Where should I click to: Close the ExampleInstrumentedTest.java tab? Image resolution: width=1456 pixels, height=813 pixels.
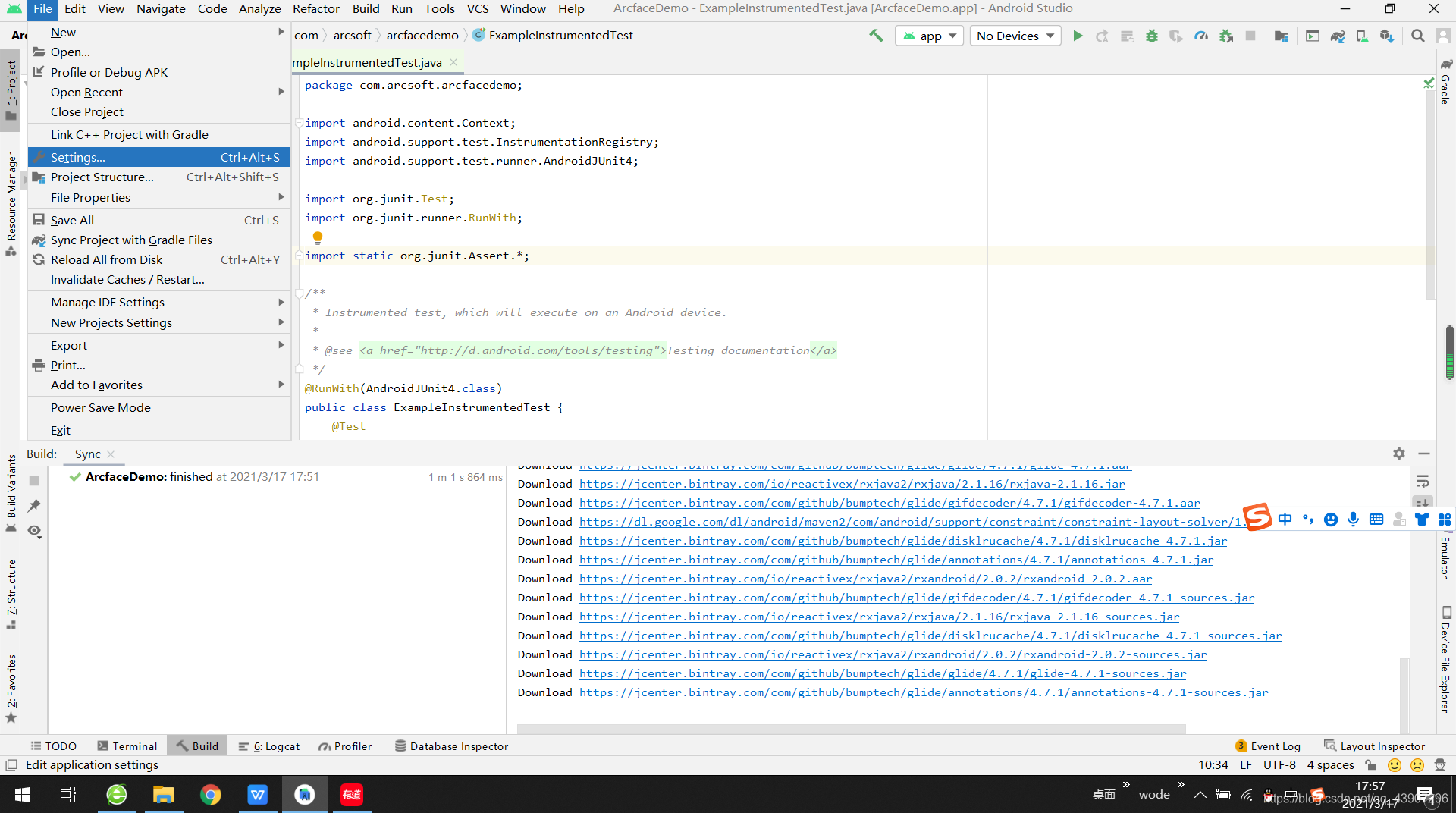453,62
